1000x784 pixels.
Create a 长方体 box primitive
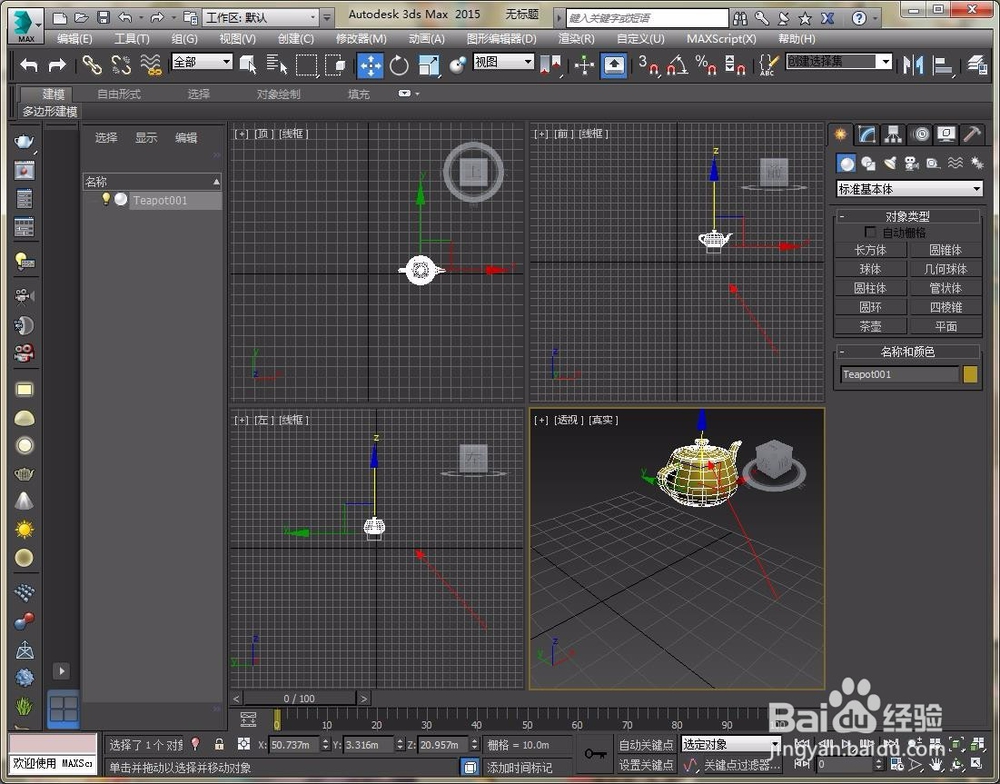click(870, 250)
